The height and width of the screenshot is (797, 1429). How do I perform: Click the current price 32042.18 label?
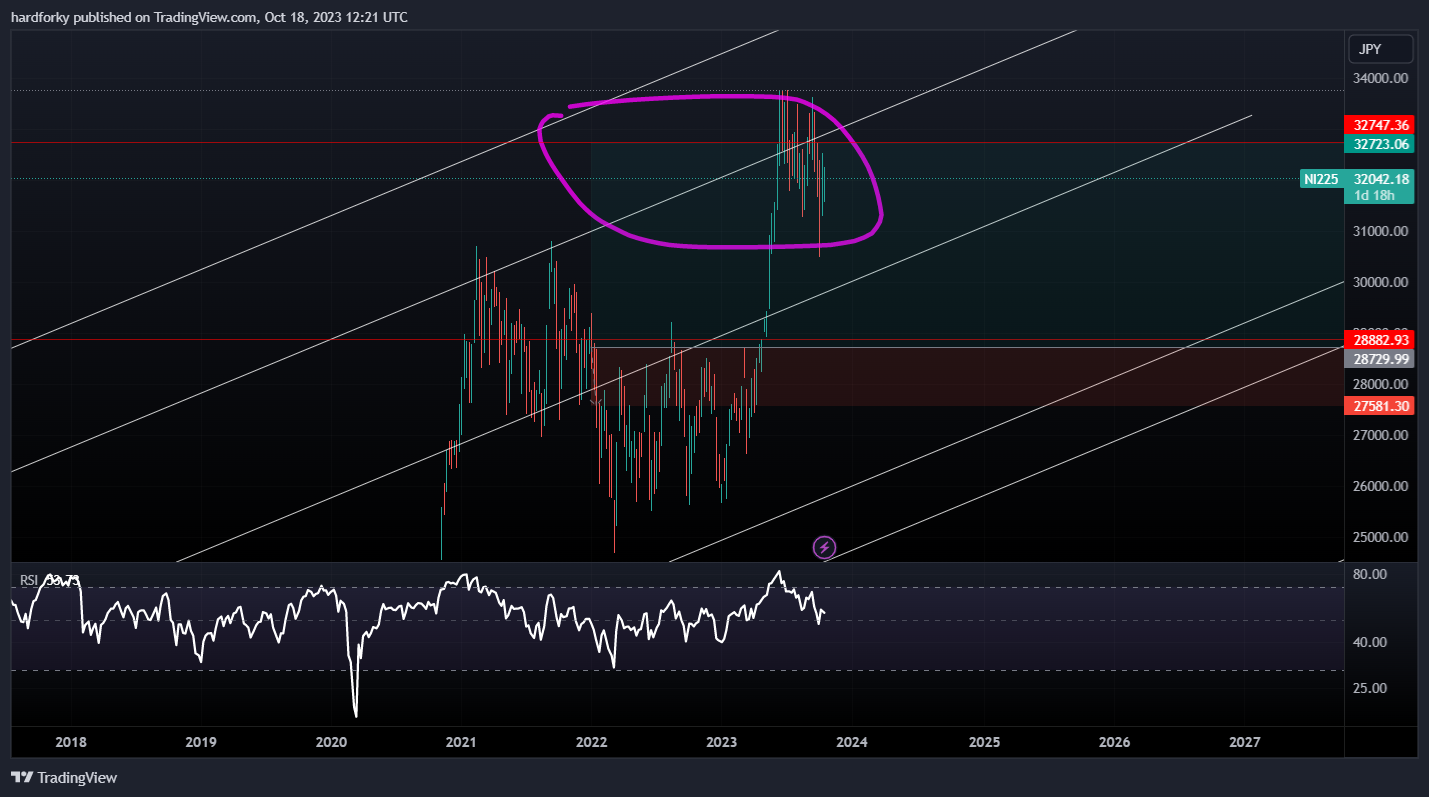tap(1381, 179)
